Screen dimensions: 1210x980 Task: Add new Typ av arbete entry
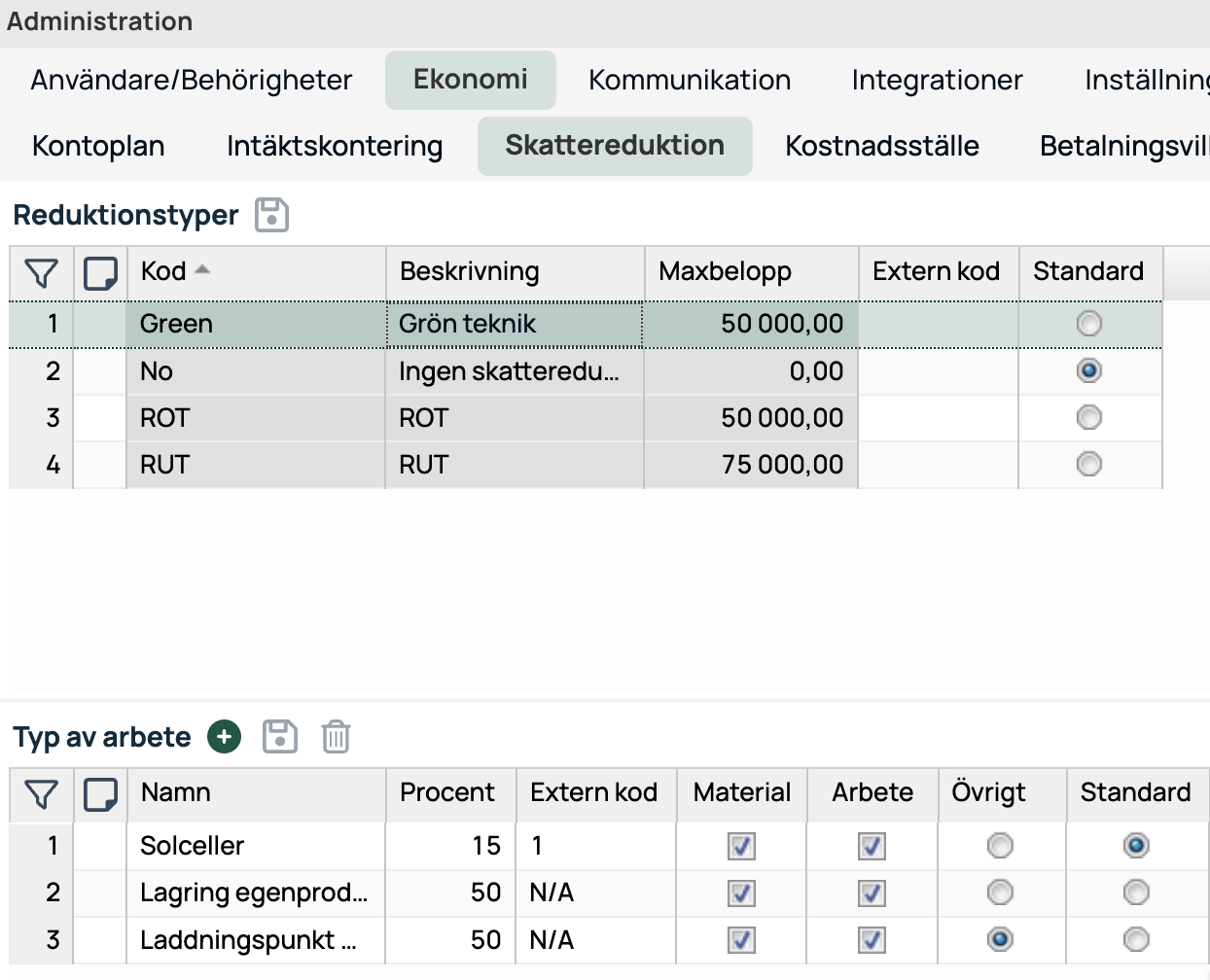[224, 737]
